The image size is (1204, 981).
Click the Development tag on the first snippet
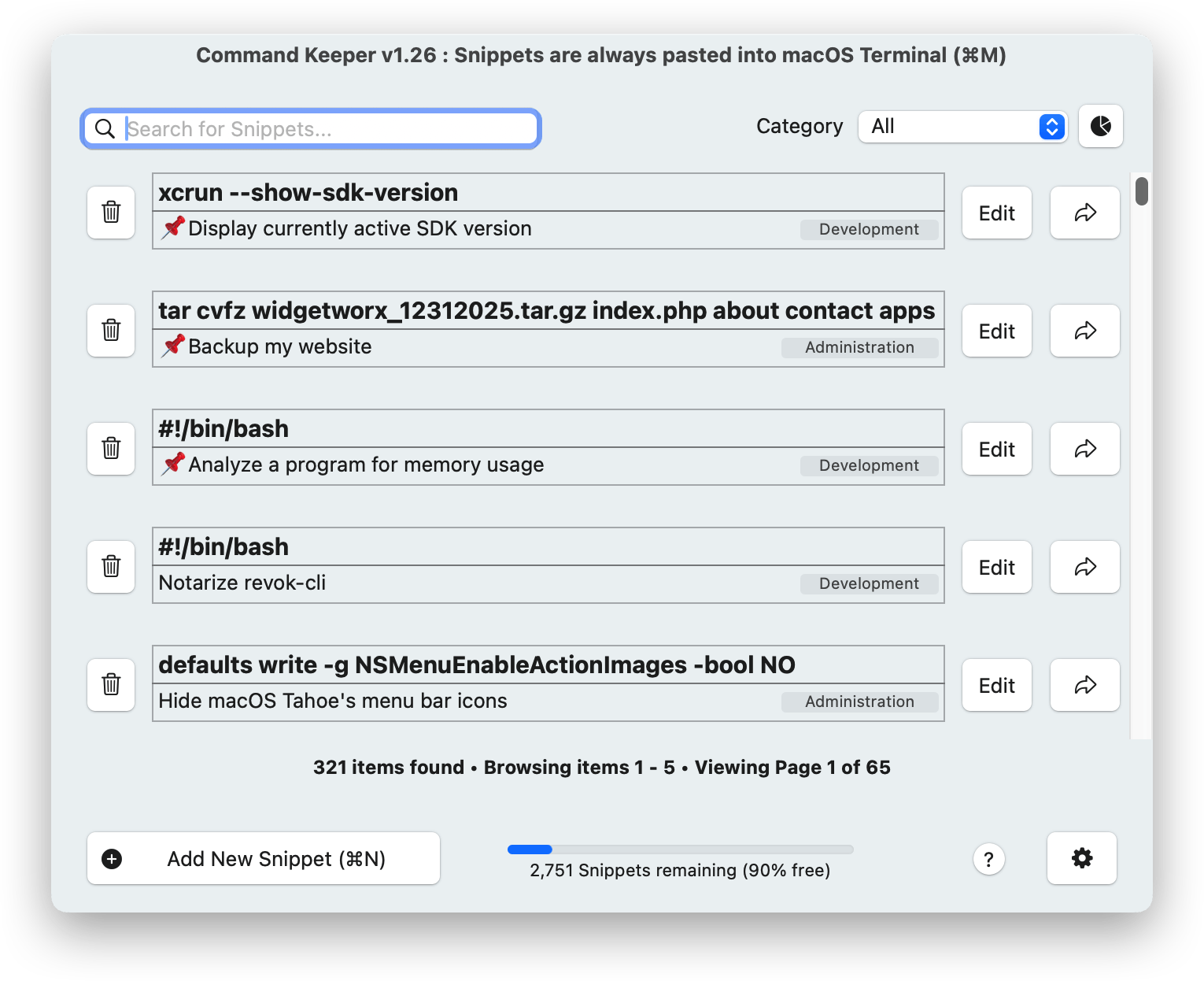click(868, 229)
